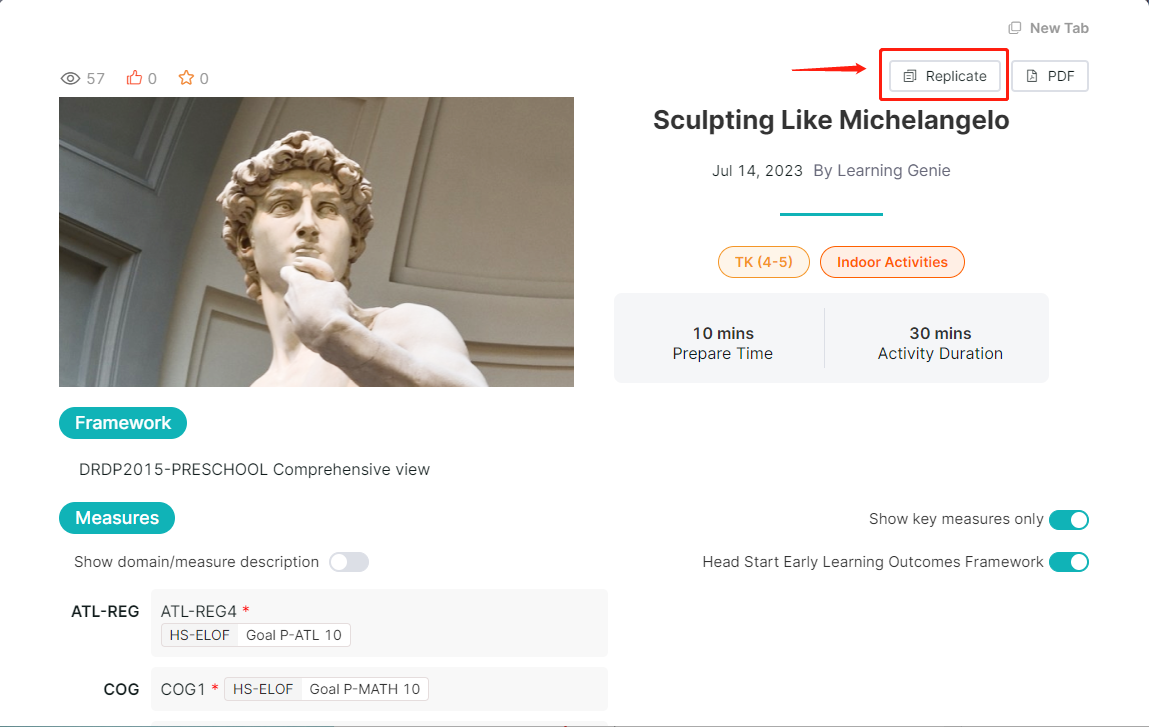Click the Sculpting Like Michelangelo title

831,120
